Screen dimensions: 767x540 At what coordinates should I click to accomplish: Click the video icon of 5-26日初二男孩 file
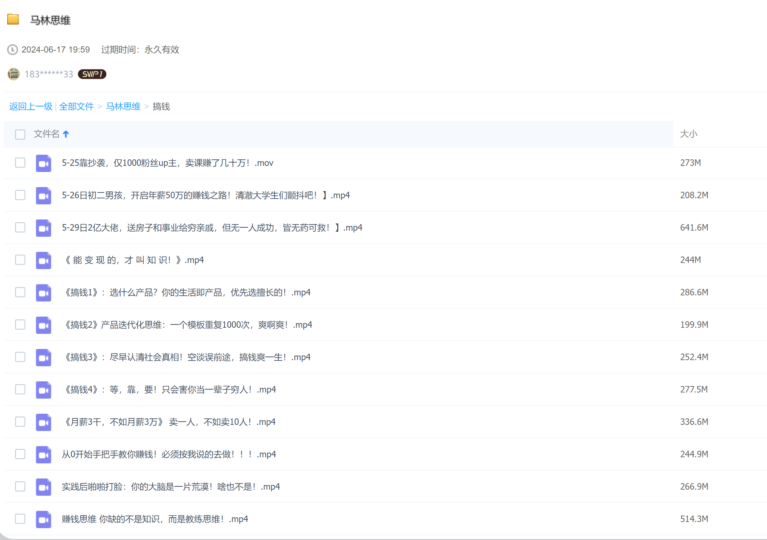click(44, 195)
